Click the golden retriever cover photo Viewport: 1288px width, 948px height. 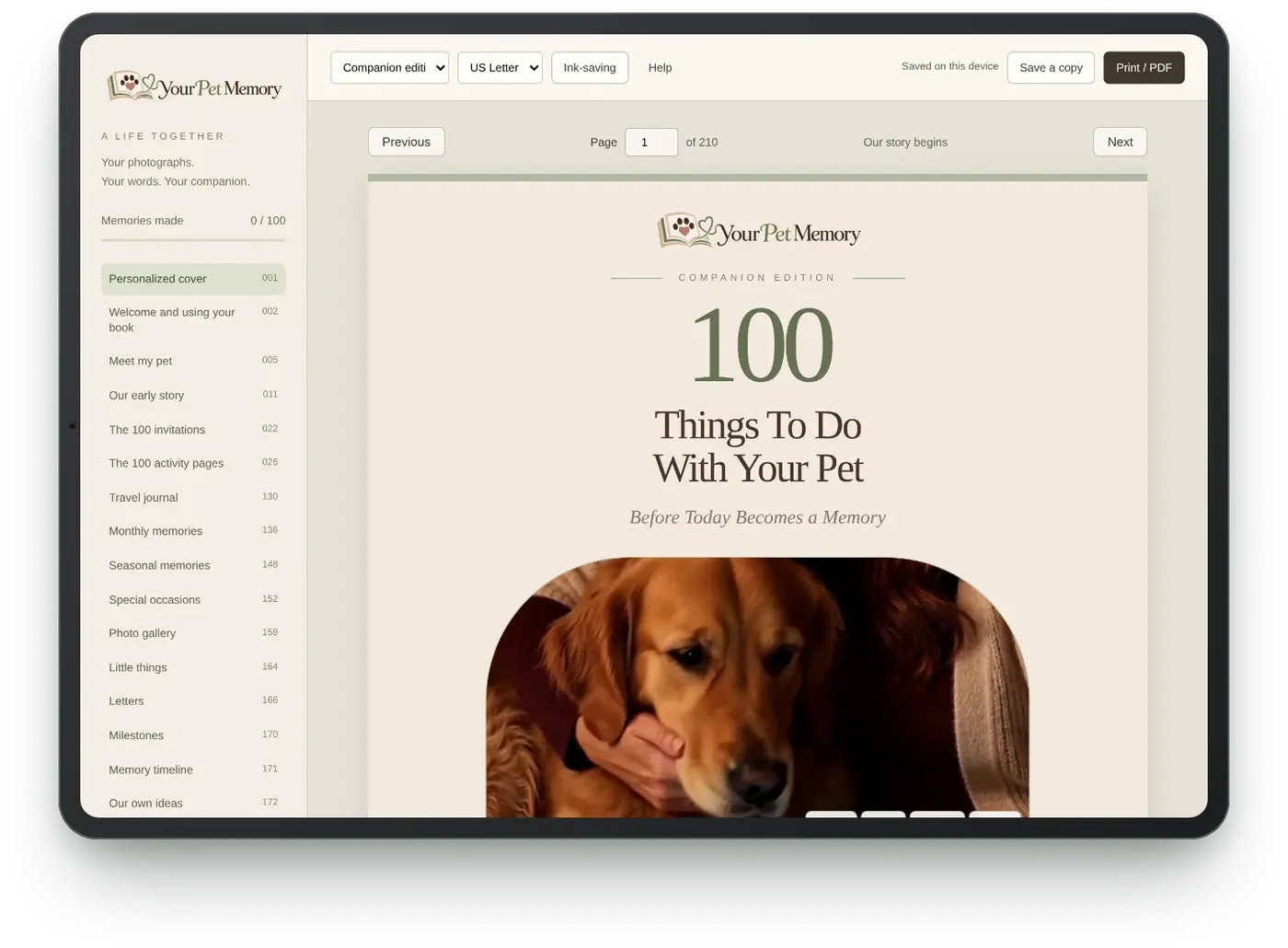coord(757,687)
